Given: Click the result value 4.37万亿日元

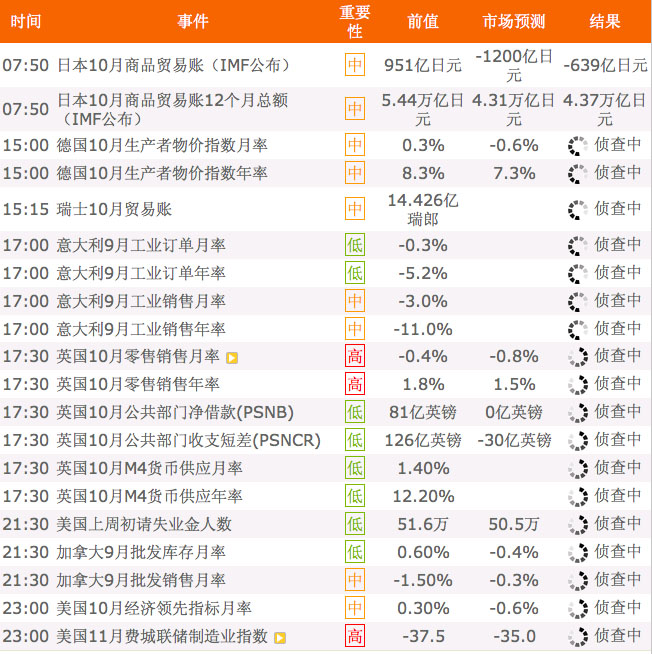Looking at the screenshot, I should pos(604,109).
